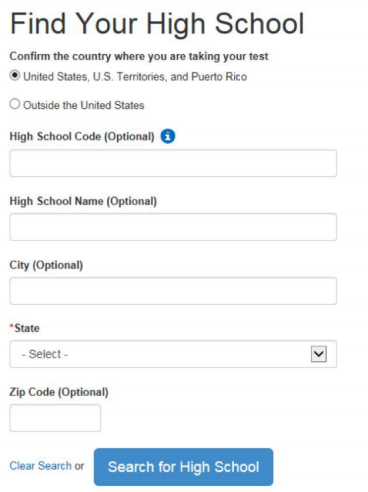Image resolution: width=368 pixels, height=492 pixels.
Task: Focus the High School Name field
Action: click(x=173, y=227)
